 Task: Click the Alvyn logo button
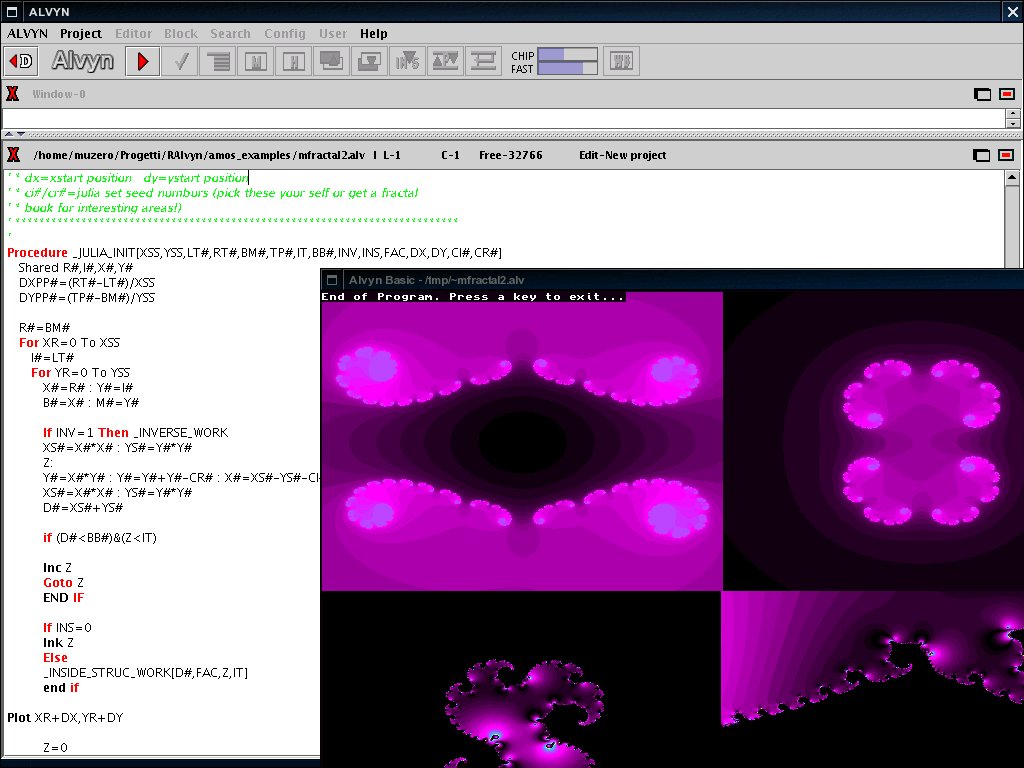[x=82, y=61]
